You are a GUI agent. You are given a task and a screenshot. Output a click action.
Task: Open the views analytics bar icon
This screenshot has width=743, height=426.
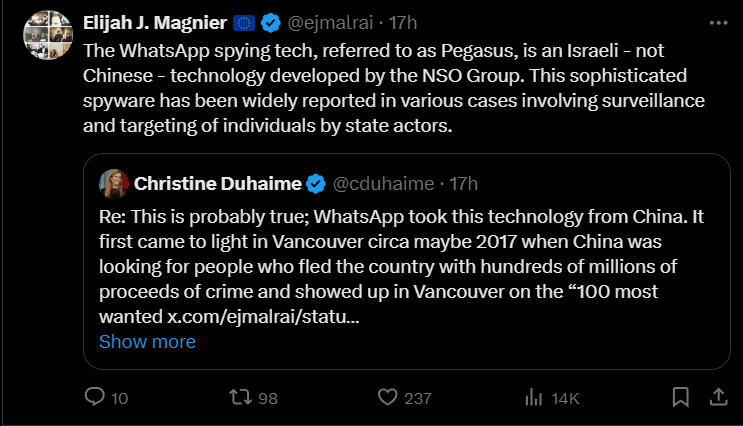533,397
